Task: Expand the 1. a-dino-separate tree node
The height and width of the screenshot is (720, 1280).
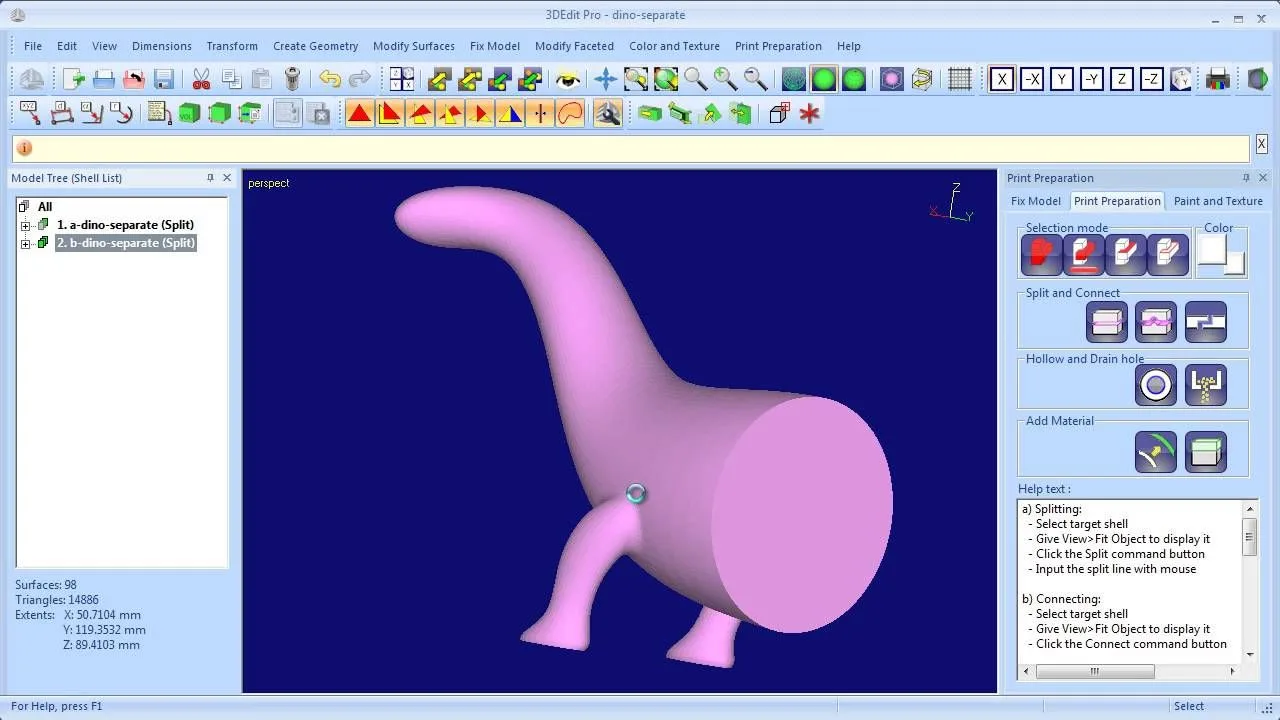Action: coord(26,226)
